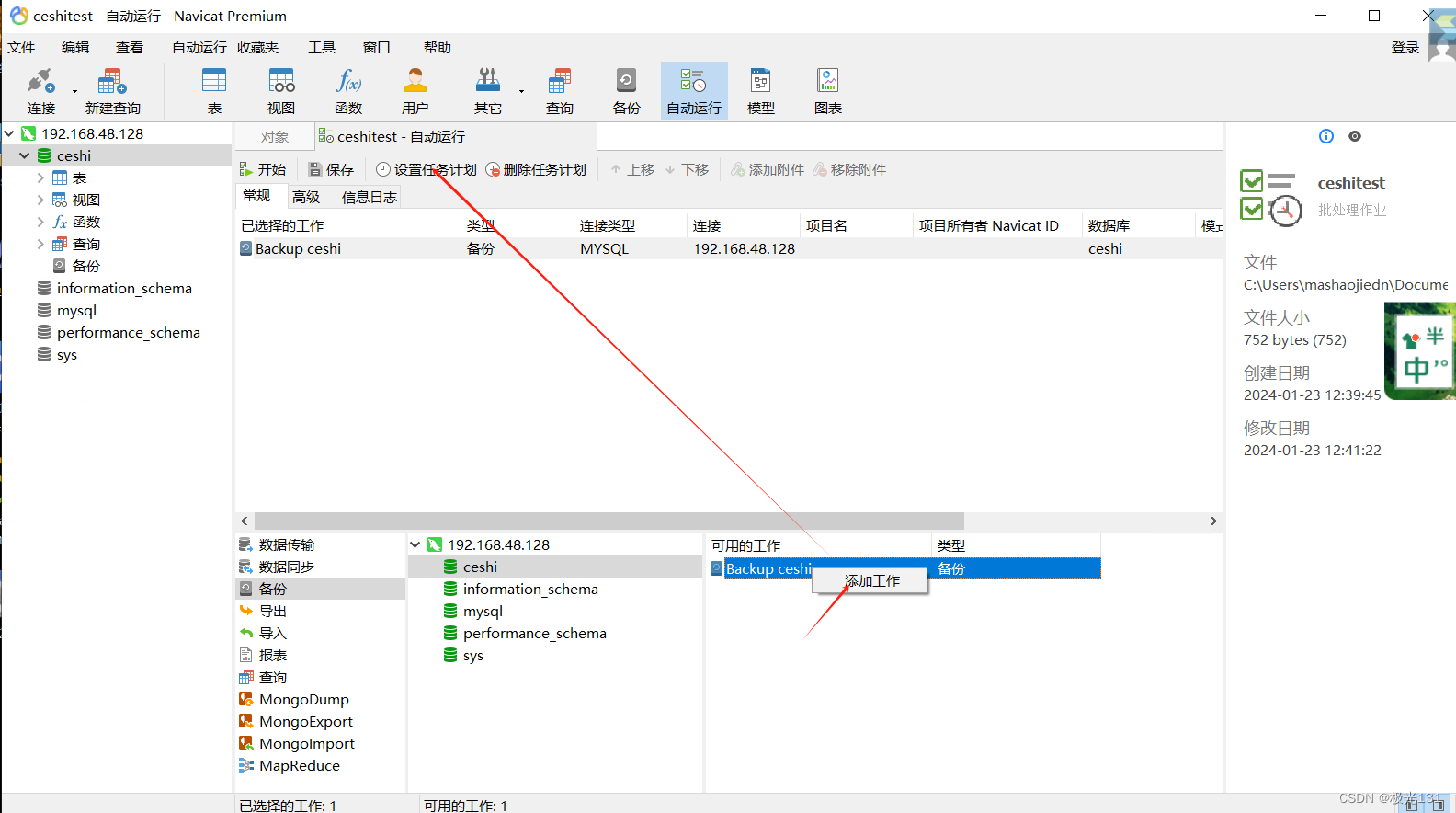Select the sys database in the sidebar
Image resolution: width=1456 pixels, height=813 pixels.
click(x=67, y=354)
